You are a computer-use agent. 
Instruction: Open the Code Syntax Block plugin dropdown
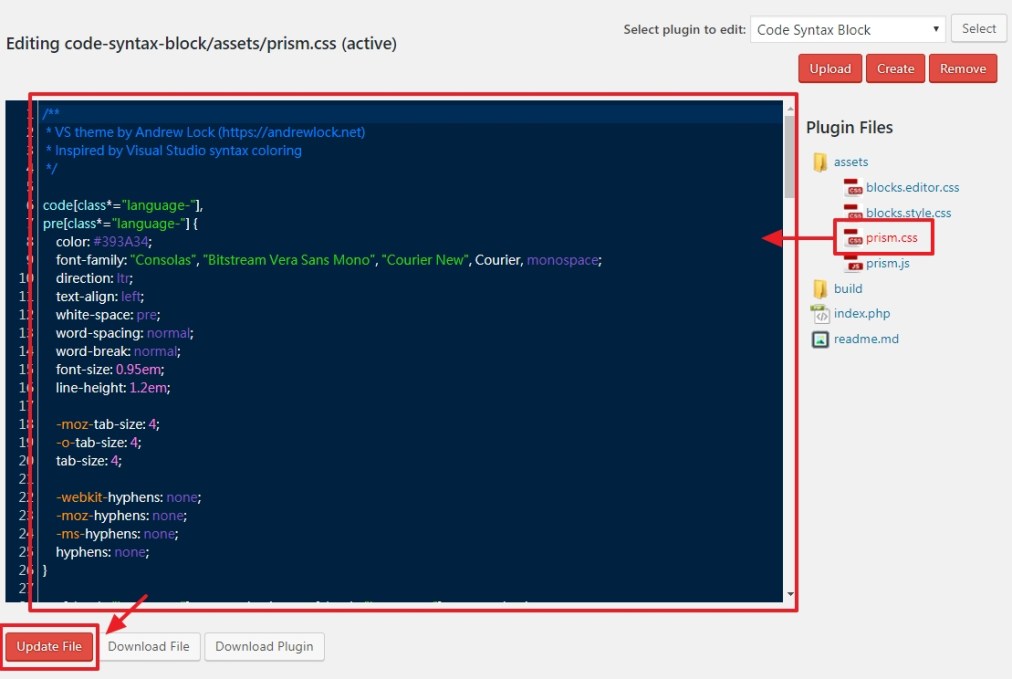point(847,30)
